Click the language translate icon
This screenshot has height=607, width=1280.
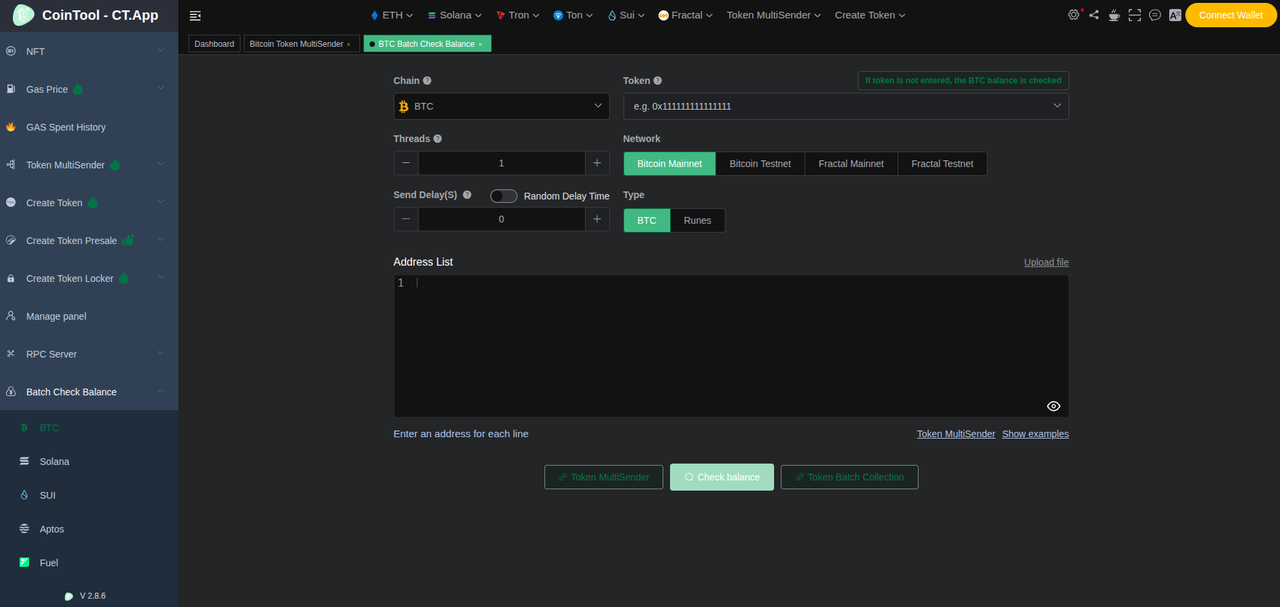click(1174, 15)
